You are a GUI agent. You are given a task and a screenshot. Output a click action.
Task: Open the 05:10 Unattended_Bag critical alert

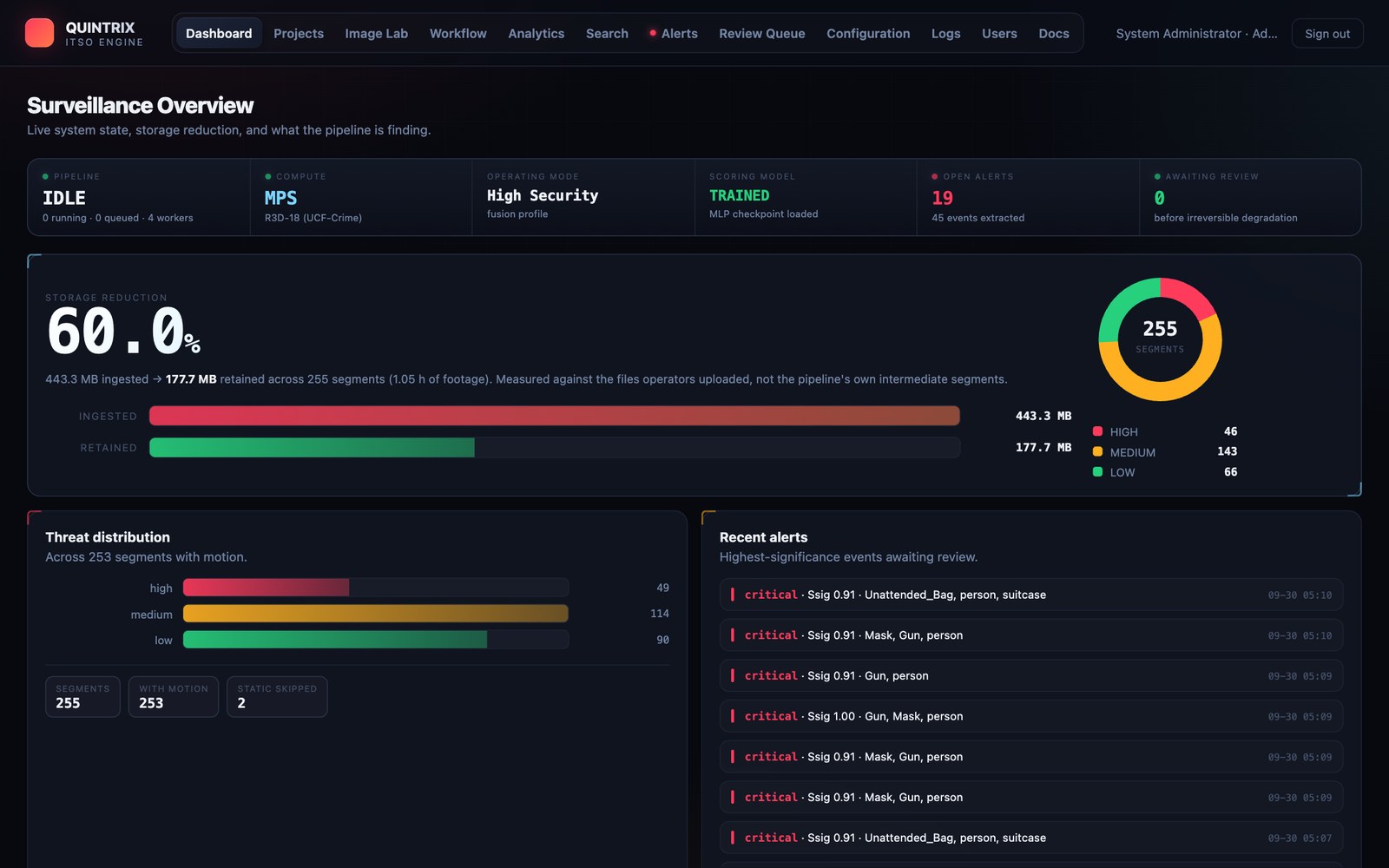pos(1031,595)
